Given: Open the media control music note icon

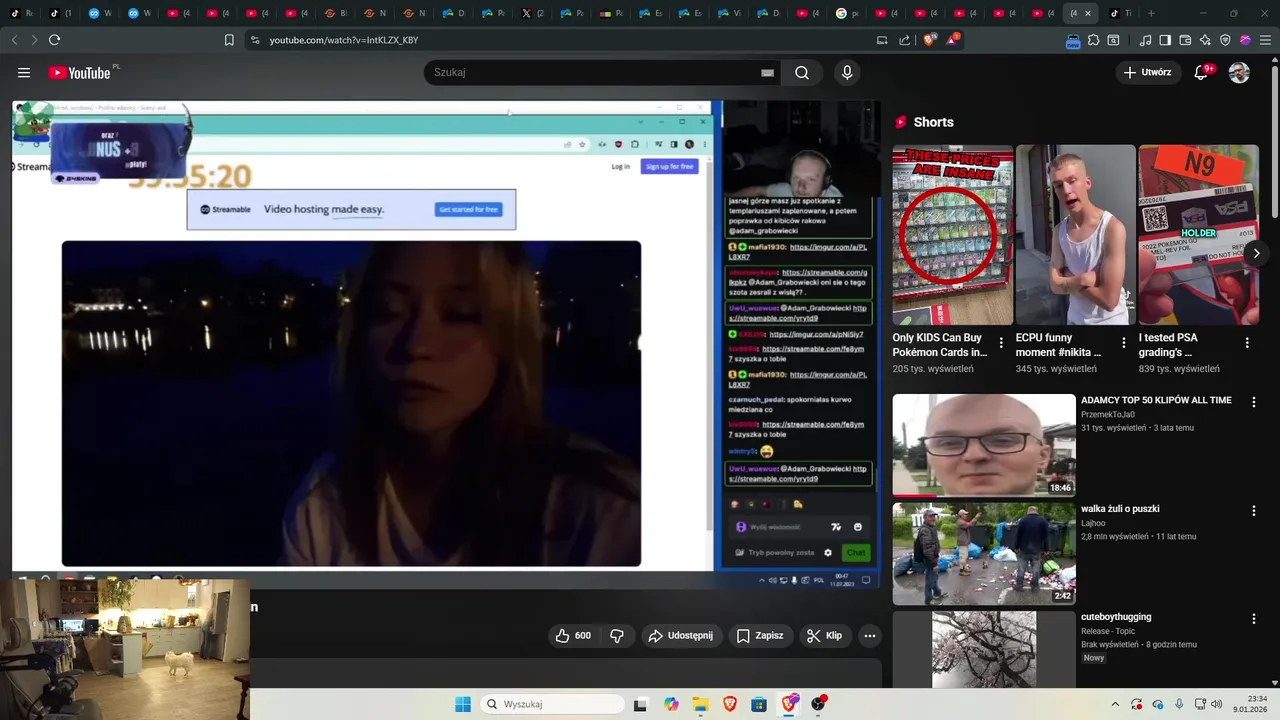Looking at the screenshot, I should pyautogui.click(x=1145, y=40).
